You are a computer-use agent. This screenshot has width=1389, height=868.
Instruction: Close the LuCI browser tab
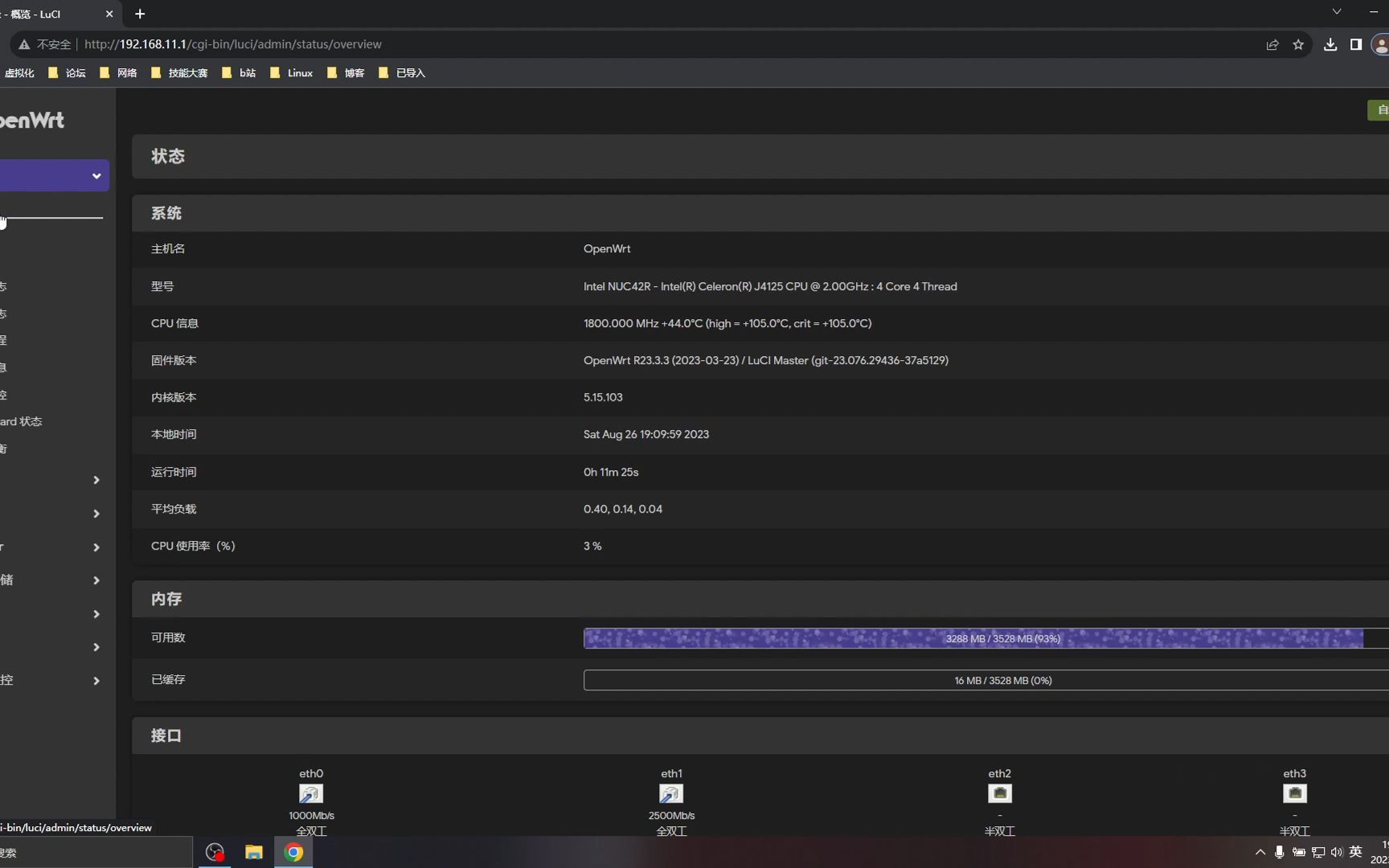[109, 14]
